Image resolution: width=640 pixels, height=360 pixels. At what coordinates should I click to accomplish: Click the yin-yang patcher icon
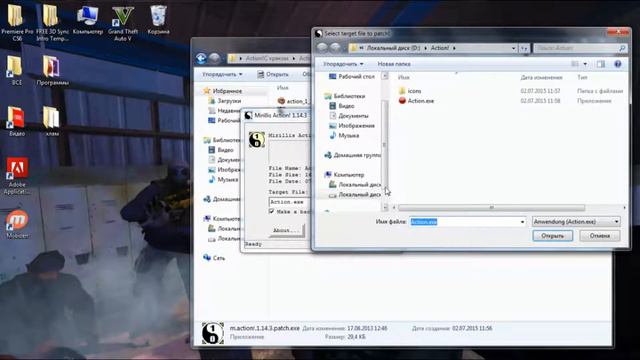tap(257, 140)
